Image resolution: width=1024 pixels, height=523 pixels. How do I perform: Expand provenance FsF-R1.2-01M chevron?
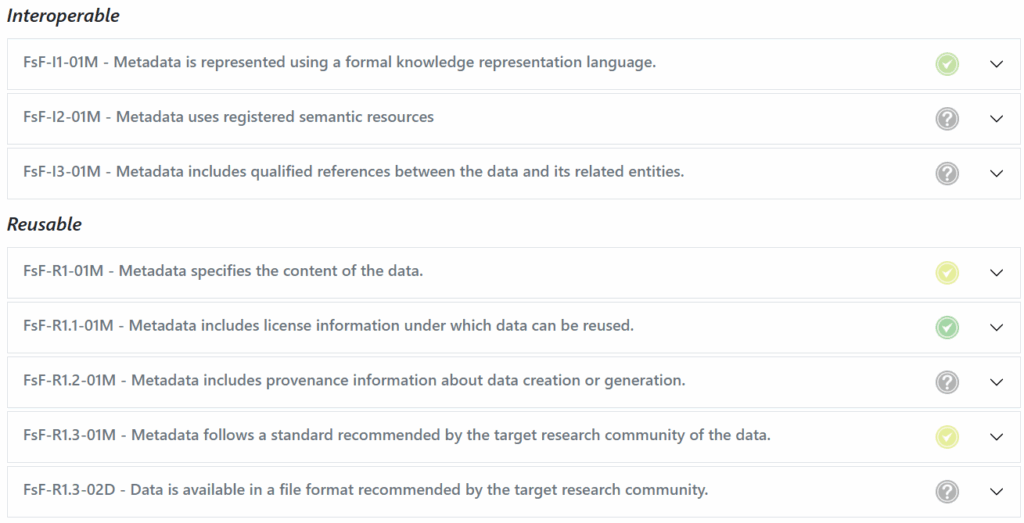coord(996,383)
